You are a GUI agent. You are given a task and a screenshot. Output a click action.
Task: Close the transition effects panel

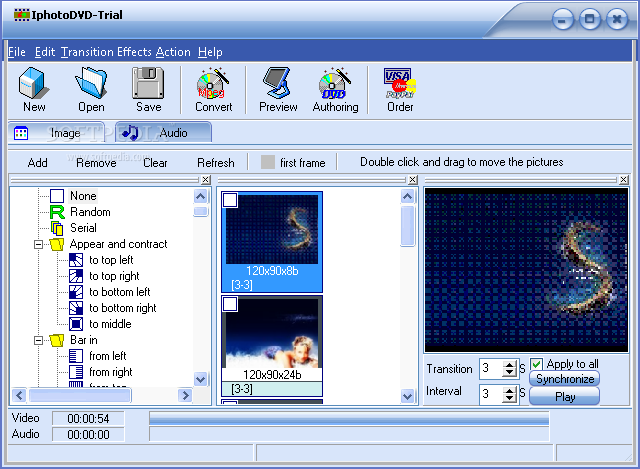pos(206,180)
